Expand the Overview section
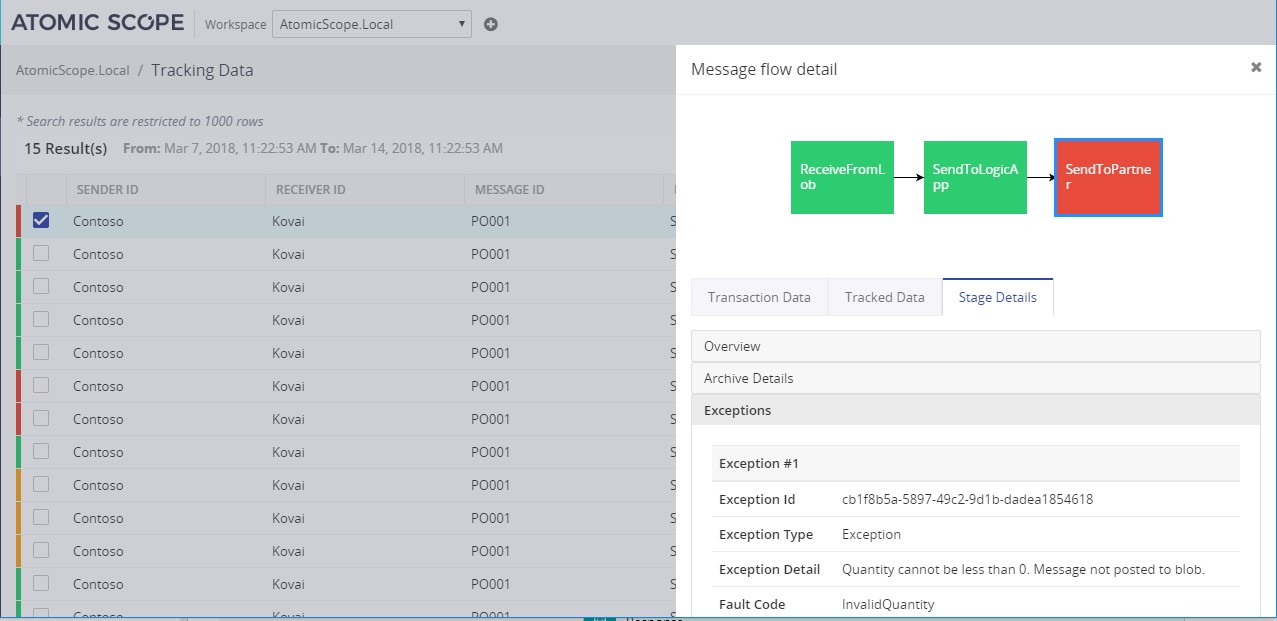 click(975, 346)
